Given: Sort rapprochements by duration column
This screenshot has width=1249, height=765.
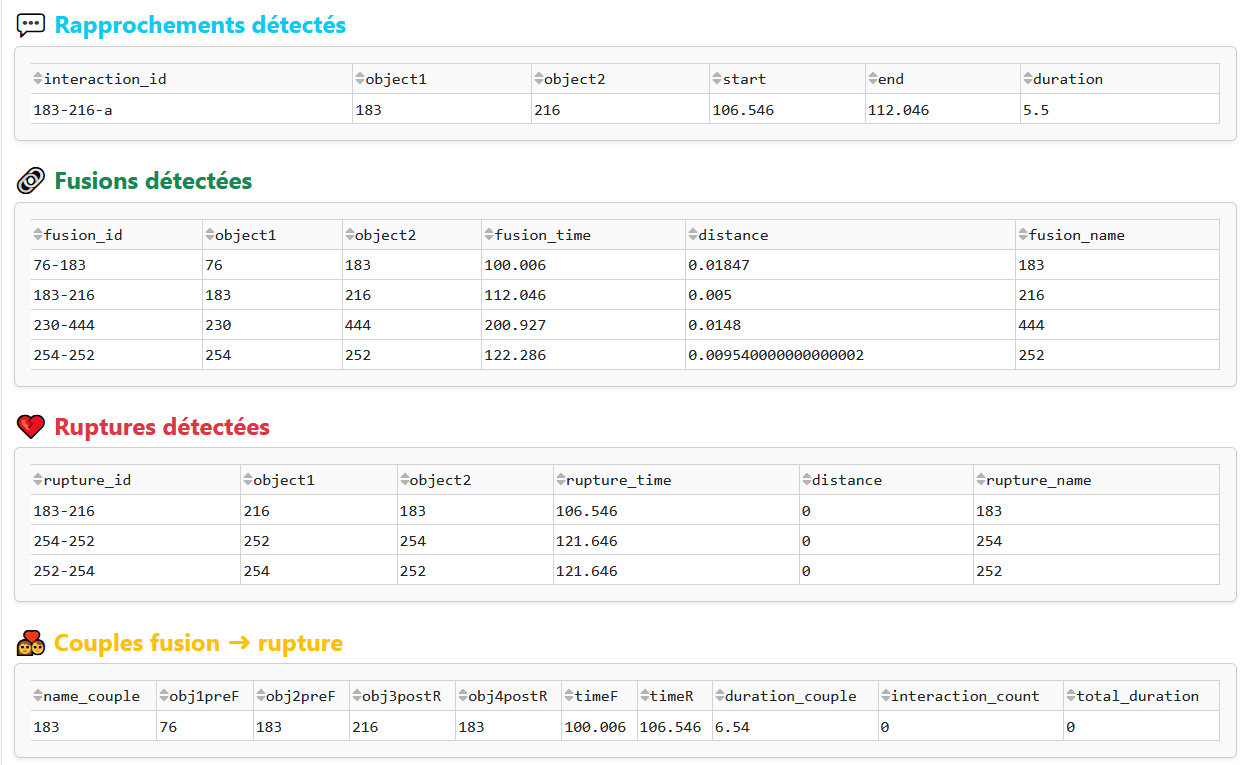Looking at the screenshot, I should (1027, 79).
